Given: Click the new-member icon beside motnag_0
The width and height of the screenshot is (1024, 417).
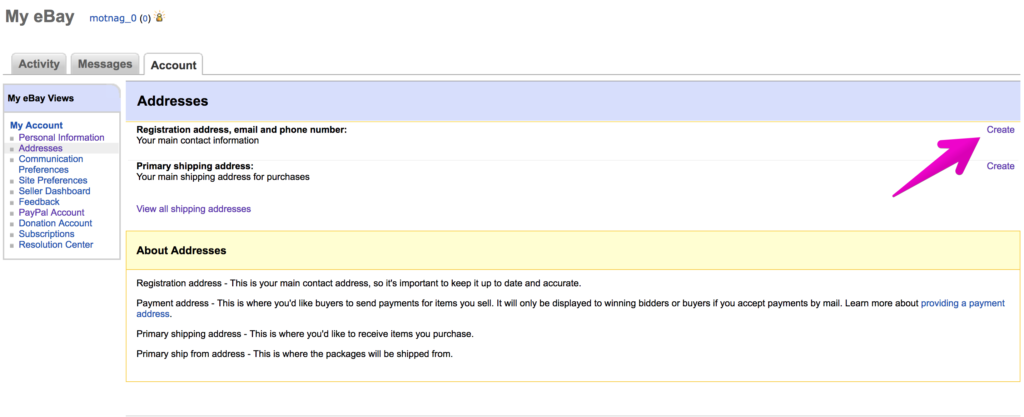Looking at the screenshot, I should 159,18.
